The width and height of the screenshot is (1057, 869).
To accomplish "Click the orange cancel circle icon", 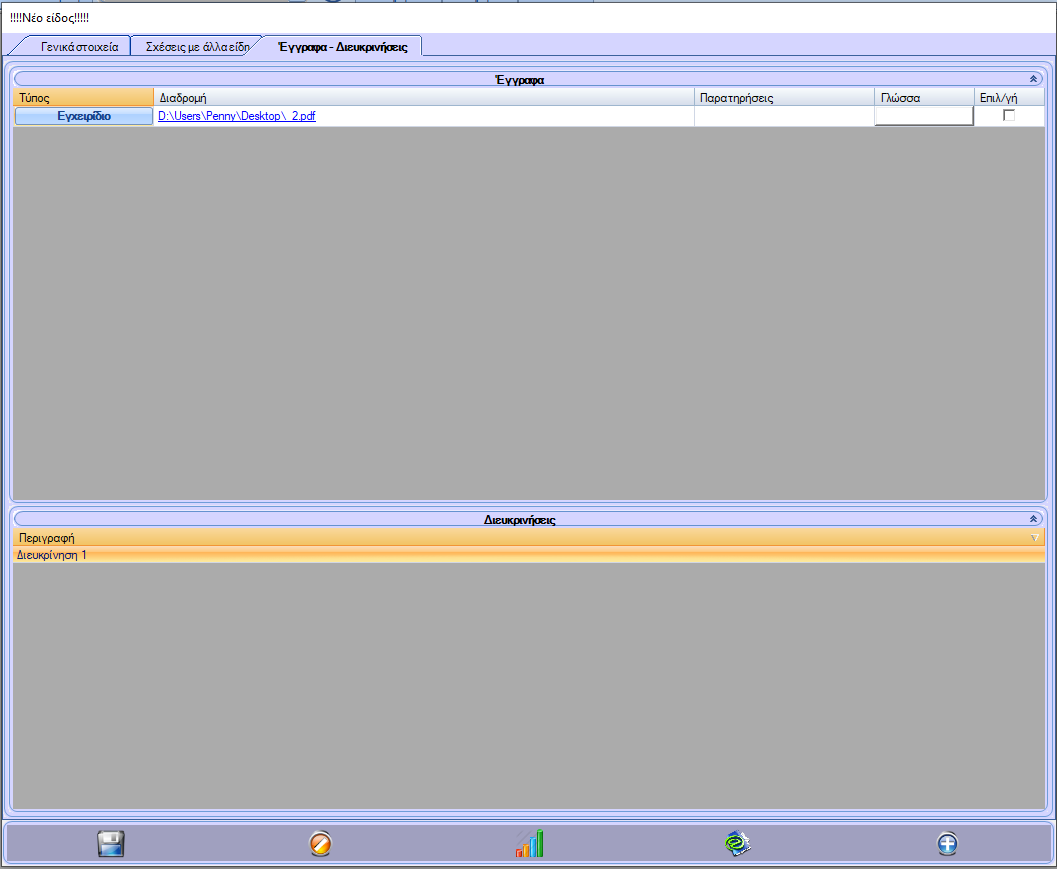I will pyautogui.click(x=320, y=844).
